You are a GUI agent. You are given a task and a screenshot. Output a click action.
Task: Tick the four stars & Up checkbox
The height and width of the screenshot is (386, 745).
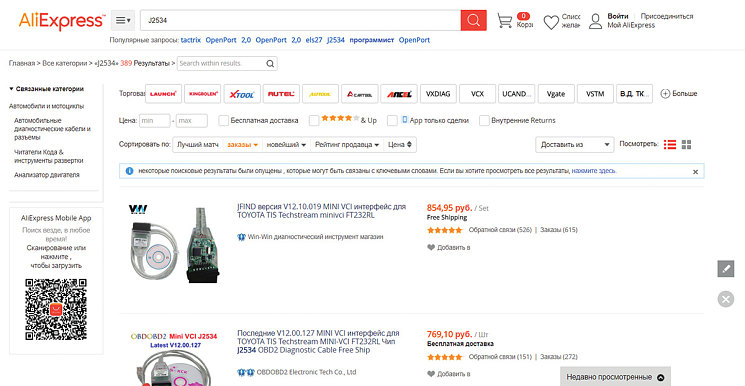tap(314, 121)
